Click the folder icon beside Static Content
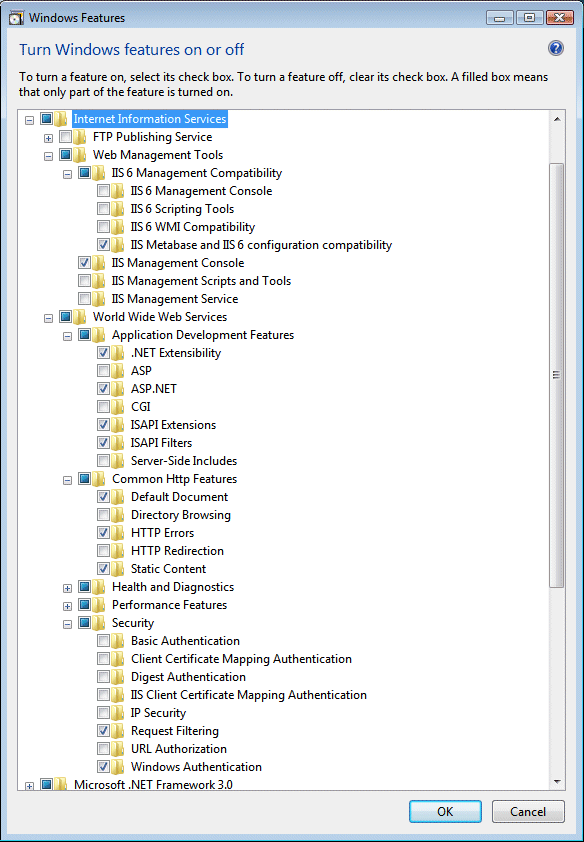Image resolution: width=584 pixels, height=842 pixels. click(118, 568)
